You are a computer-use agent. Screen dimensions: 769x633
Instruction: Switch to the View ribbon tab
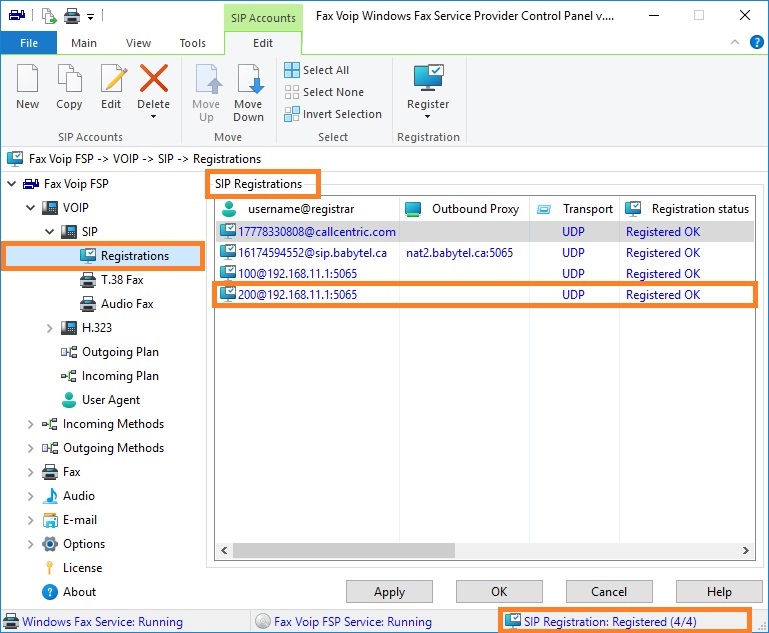point(138,43)
